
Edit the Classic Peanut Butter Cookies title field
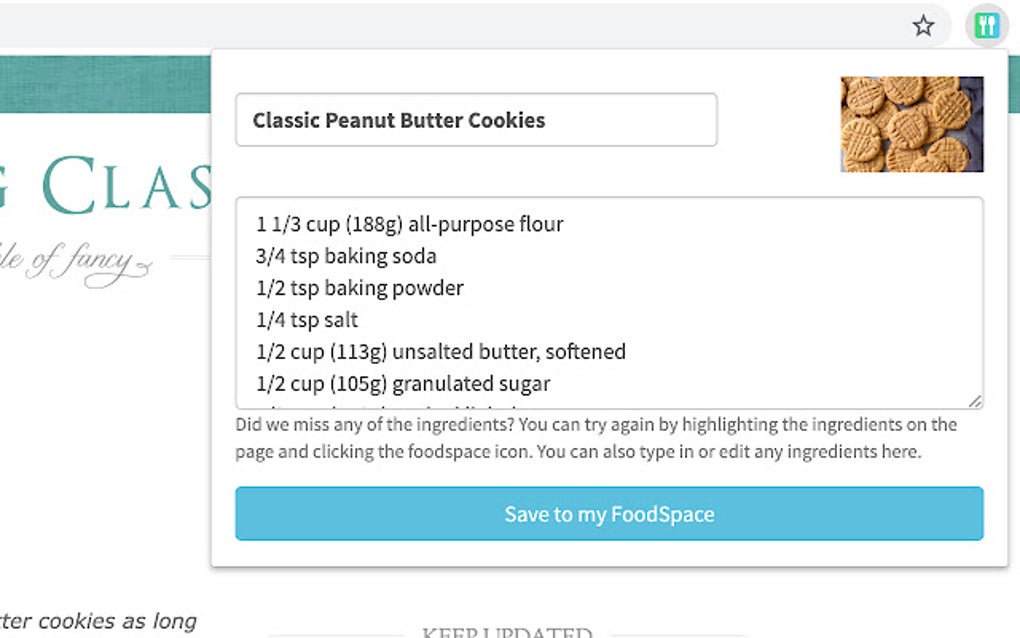(x=475, y=119)
